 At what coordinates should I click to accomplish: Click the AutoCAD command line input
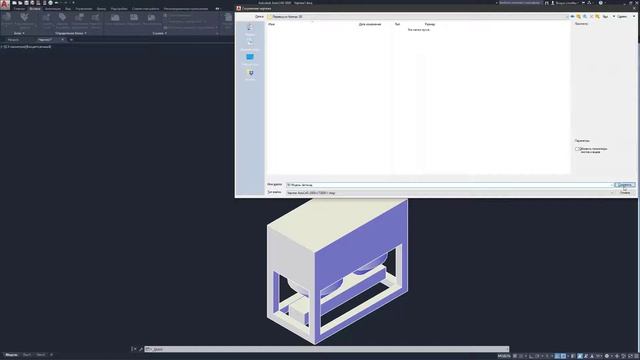pyautogui.click(x=327, y=349)
